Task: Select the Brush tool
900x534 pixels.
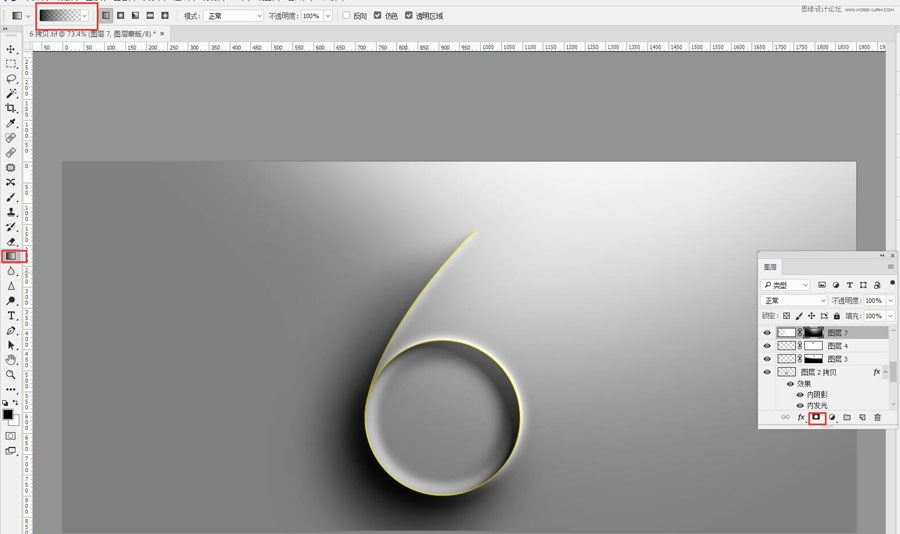Action: coord(10,197)
